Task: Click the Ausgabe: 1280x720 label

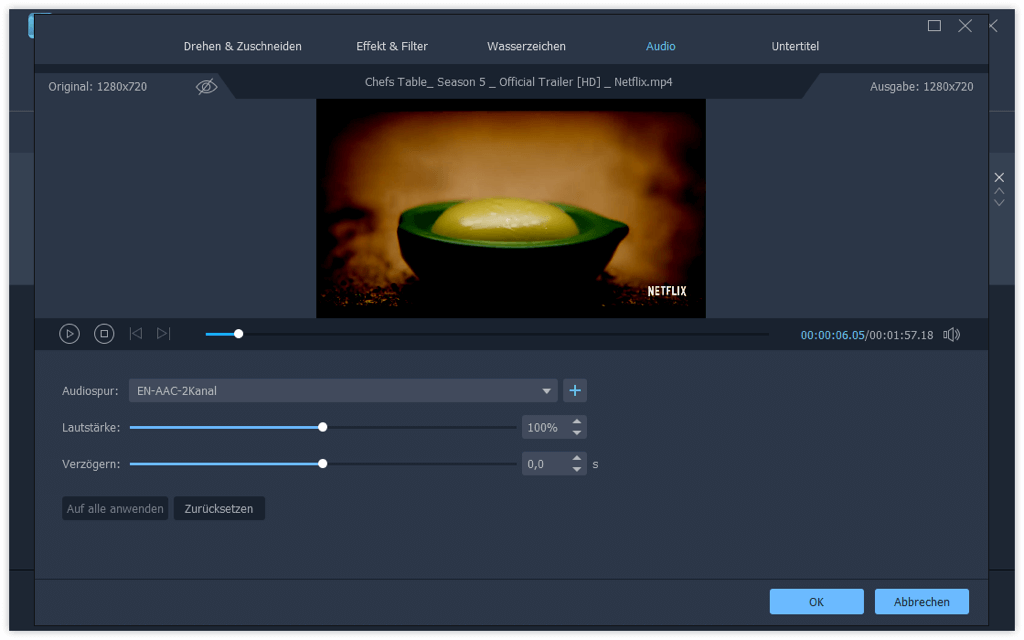Action: point(921,86)
